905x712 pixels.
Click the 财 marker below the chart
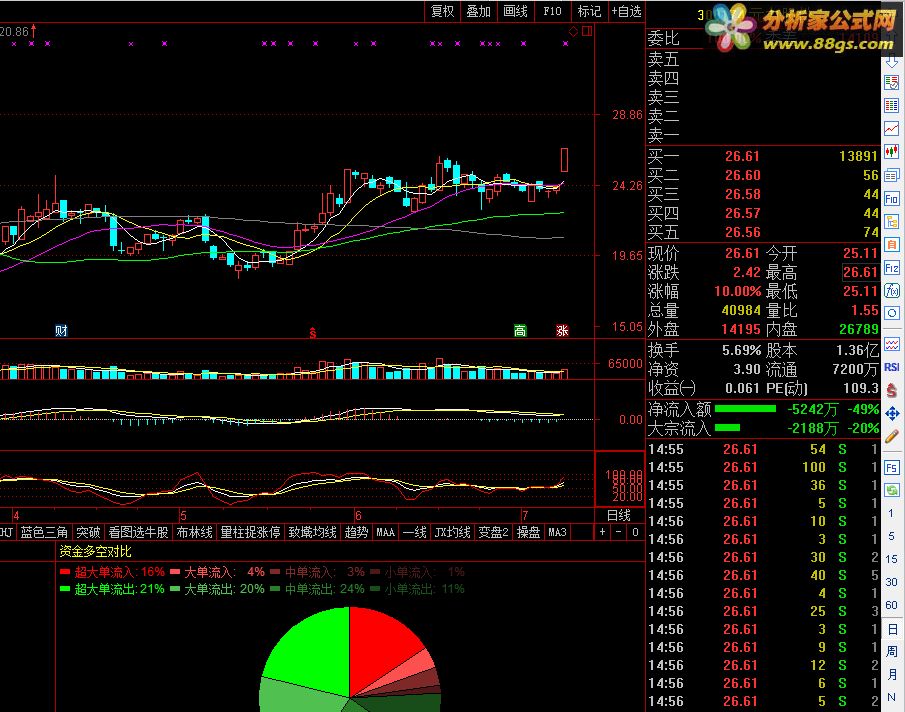(x=61, y=331)
